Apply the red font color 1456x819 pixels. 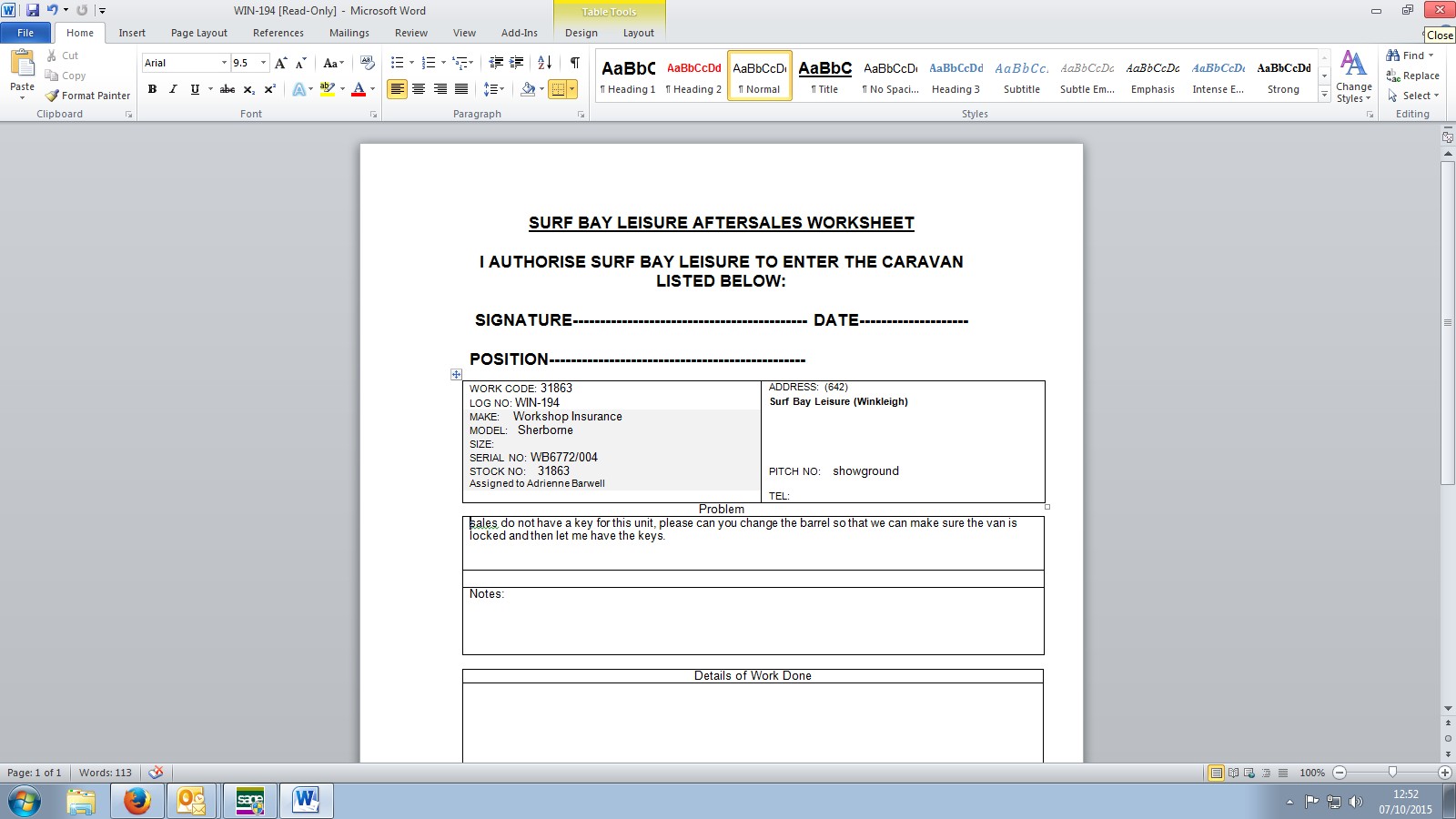359,89
